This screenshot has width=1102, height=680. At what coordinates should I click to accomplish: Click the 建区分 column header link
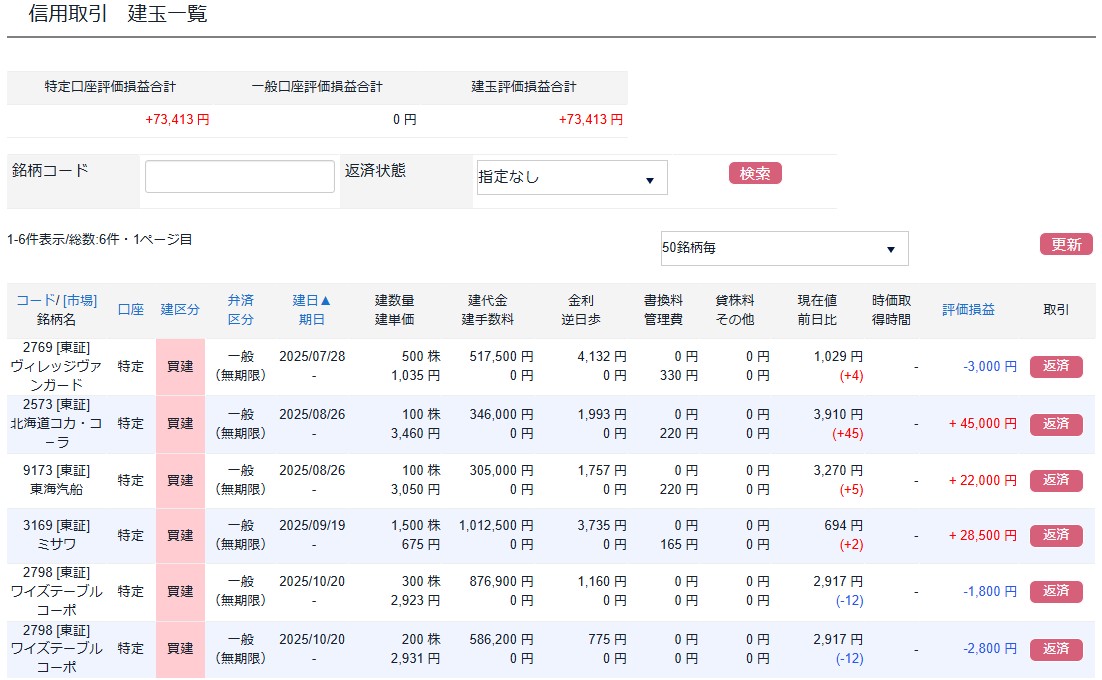(x=180, y=307)
